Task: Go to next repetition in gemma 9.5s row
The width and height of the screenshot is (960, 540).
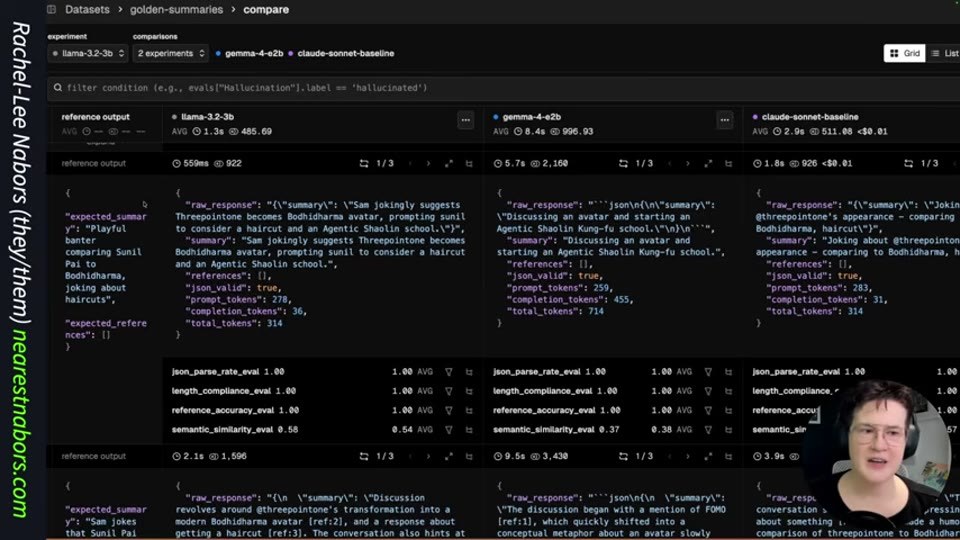Action: (x=688, y=456)
